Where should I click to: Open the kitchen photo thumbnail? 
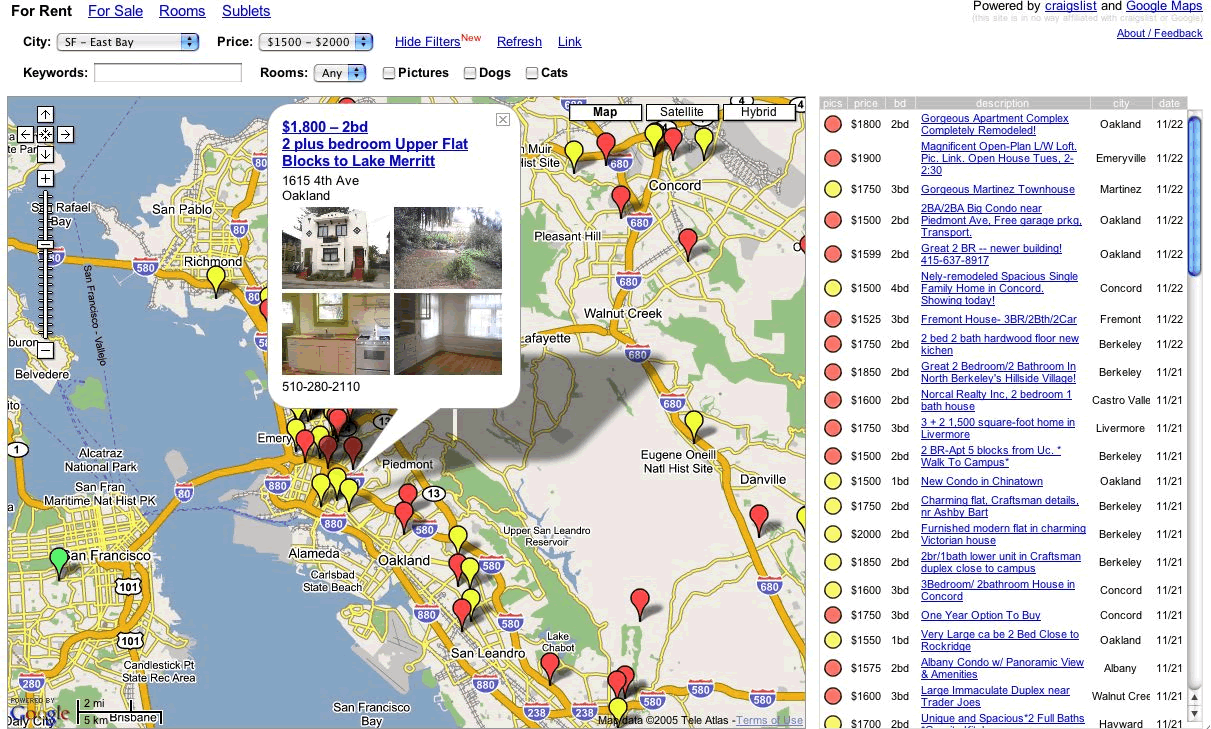tap(336, 334)
